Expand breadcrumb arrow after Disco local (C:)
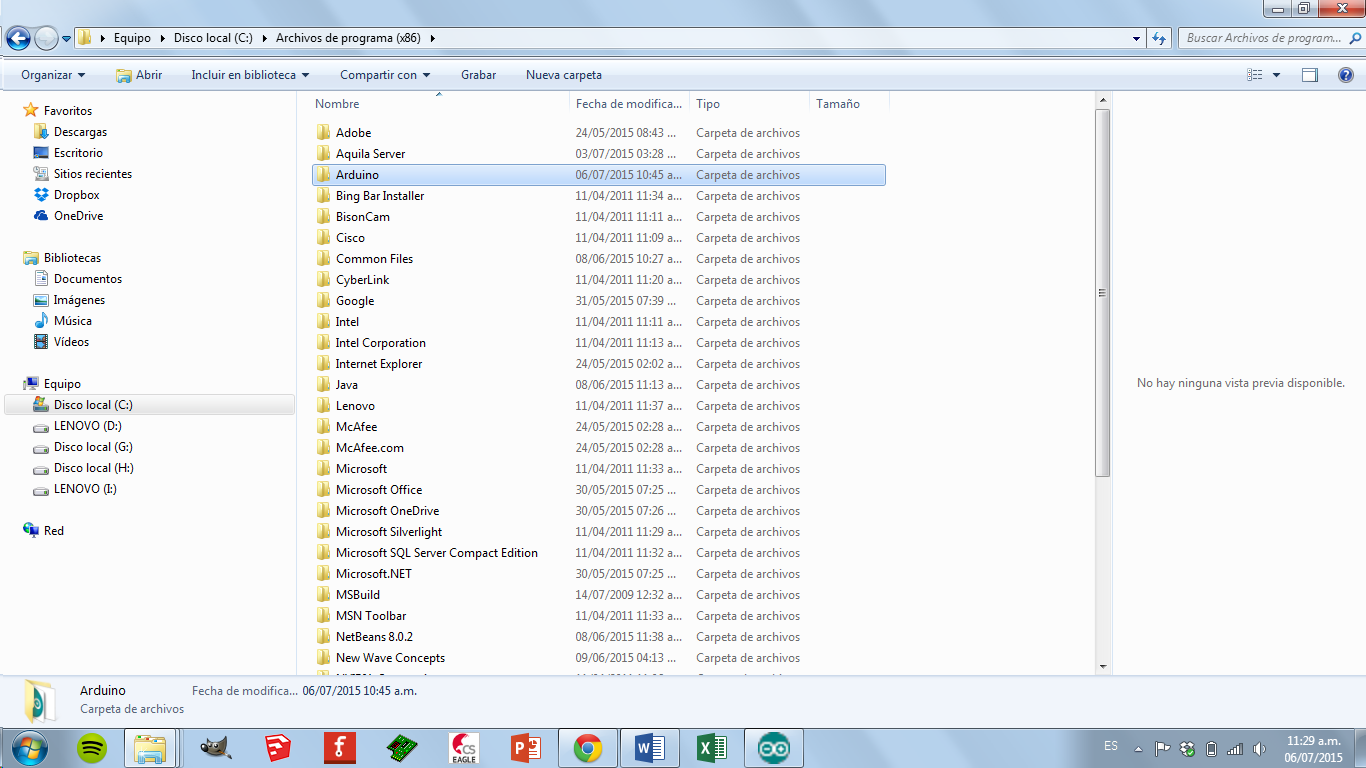The image size is (1366, 768). coord(265,38)
